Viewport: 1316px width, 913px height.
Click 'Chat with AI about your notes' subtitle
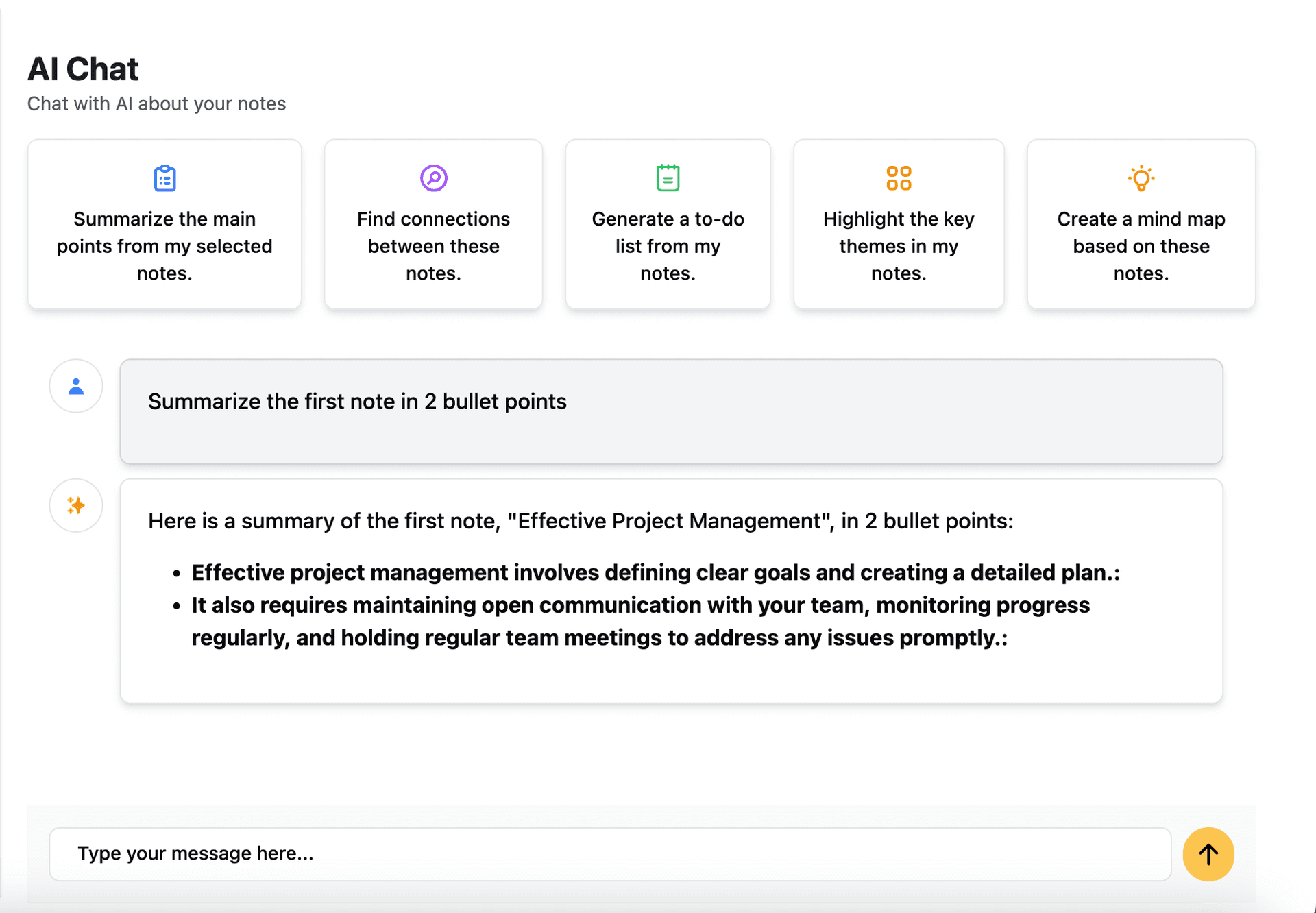156,104
